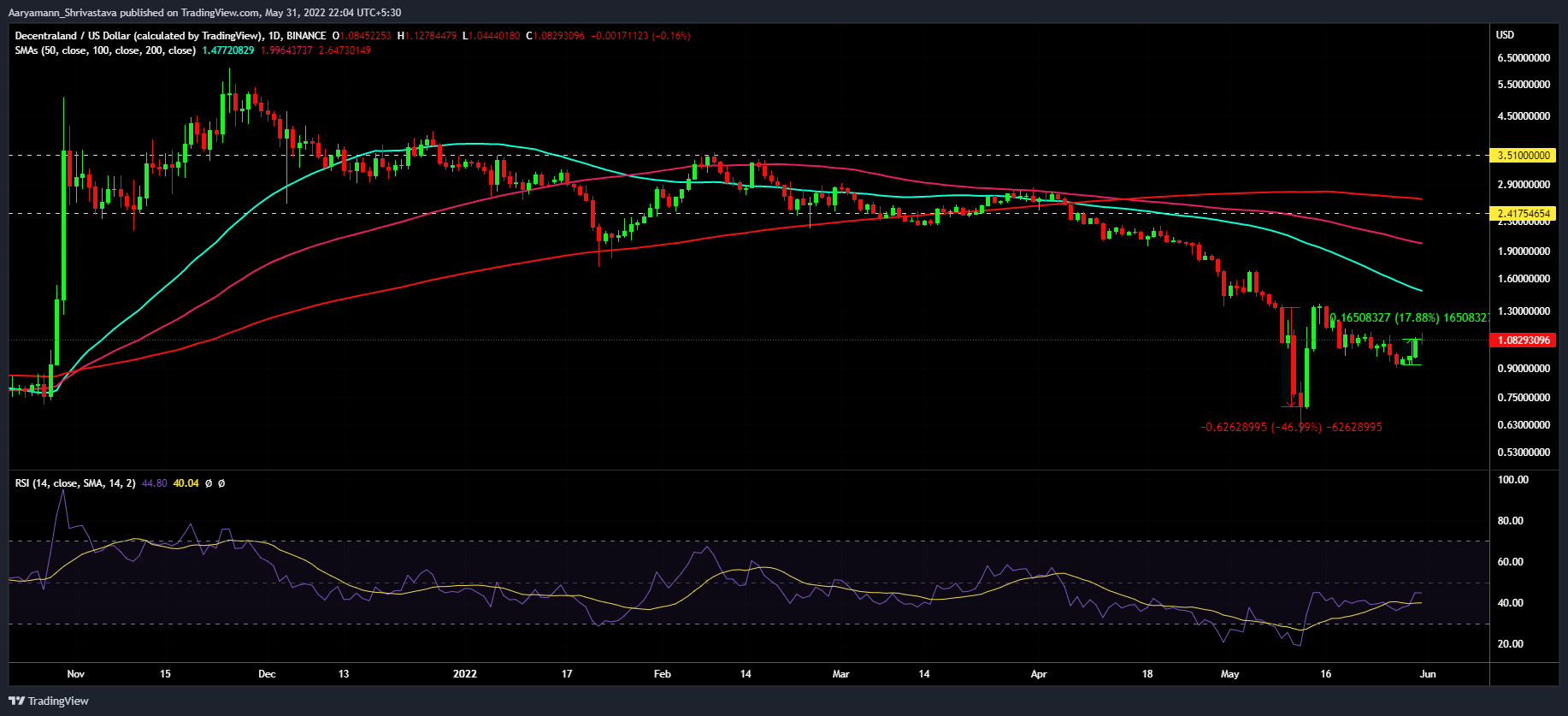This screenshot has width=1568, height=716.
Task: Click the red current price label 1.08293096
Action: click(1523, 340)
